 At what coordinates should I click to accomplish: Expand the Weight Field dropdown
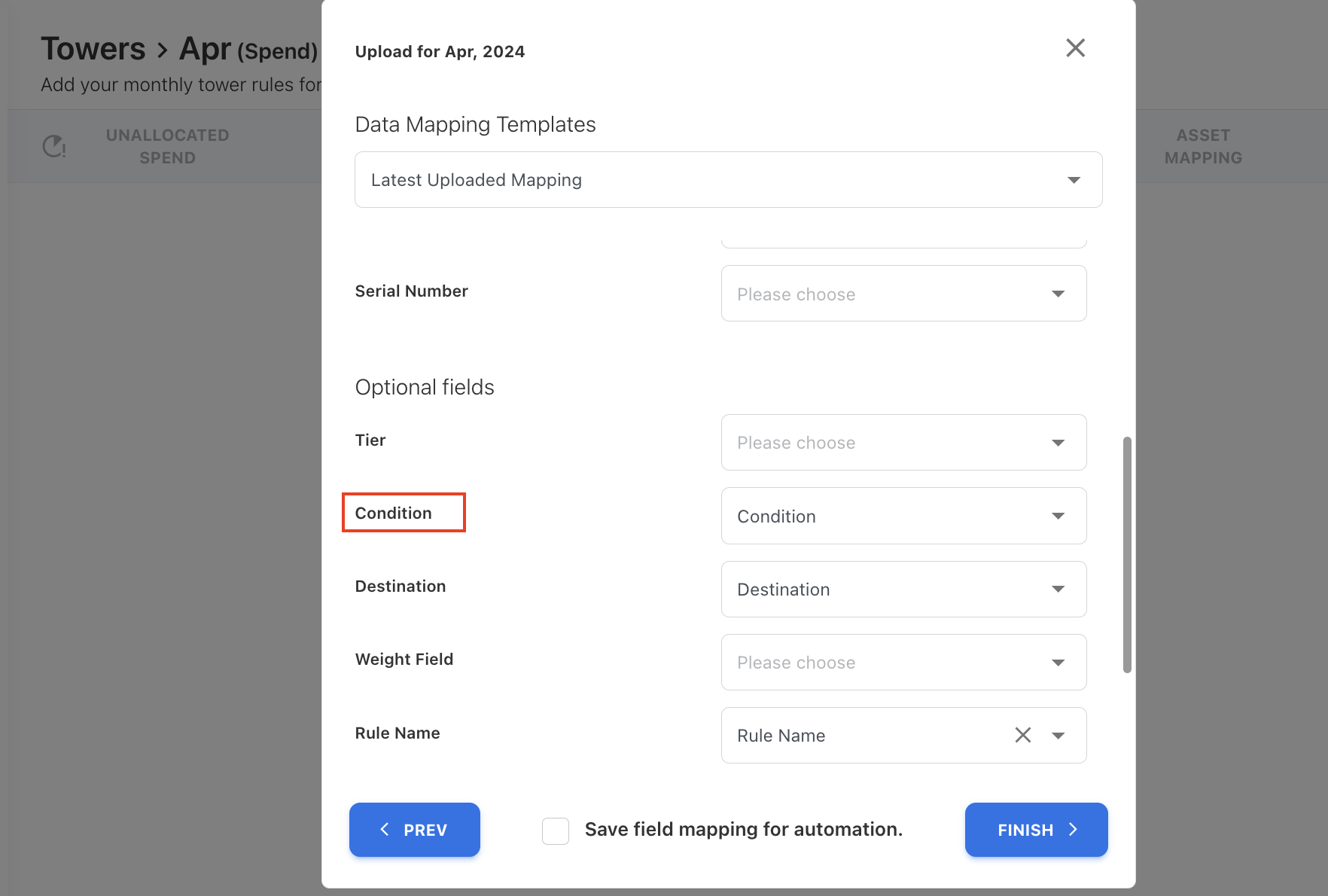[903, 663]
